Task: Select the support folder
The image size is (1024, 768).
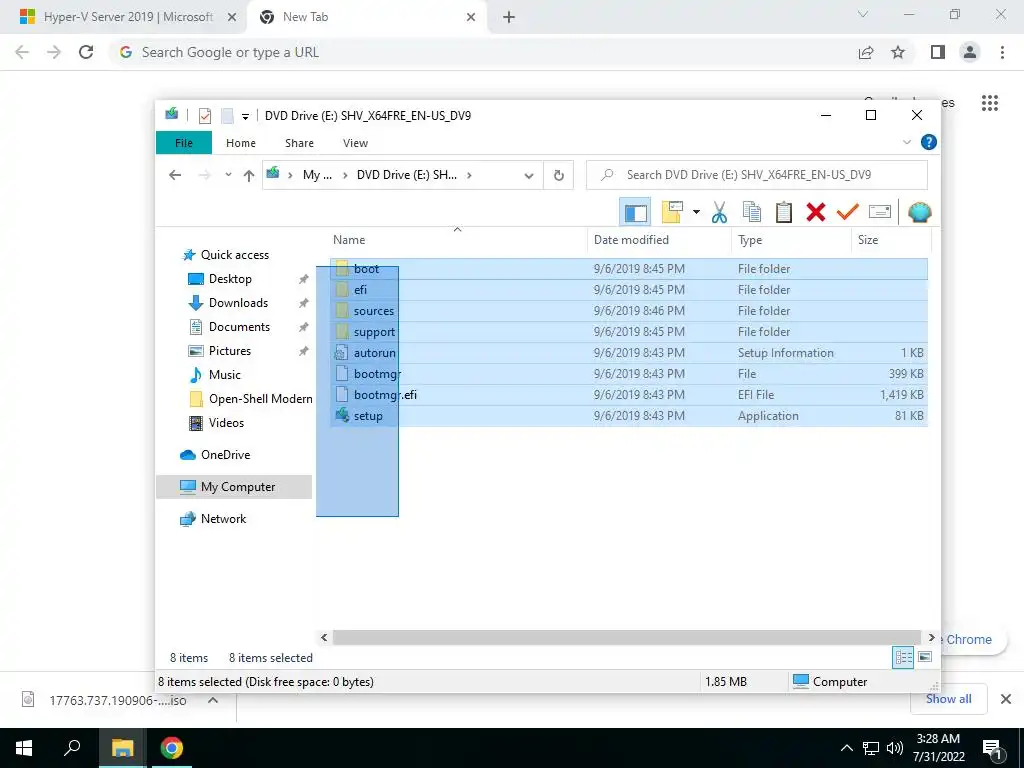Action: point(628,332)
